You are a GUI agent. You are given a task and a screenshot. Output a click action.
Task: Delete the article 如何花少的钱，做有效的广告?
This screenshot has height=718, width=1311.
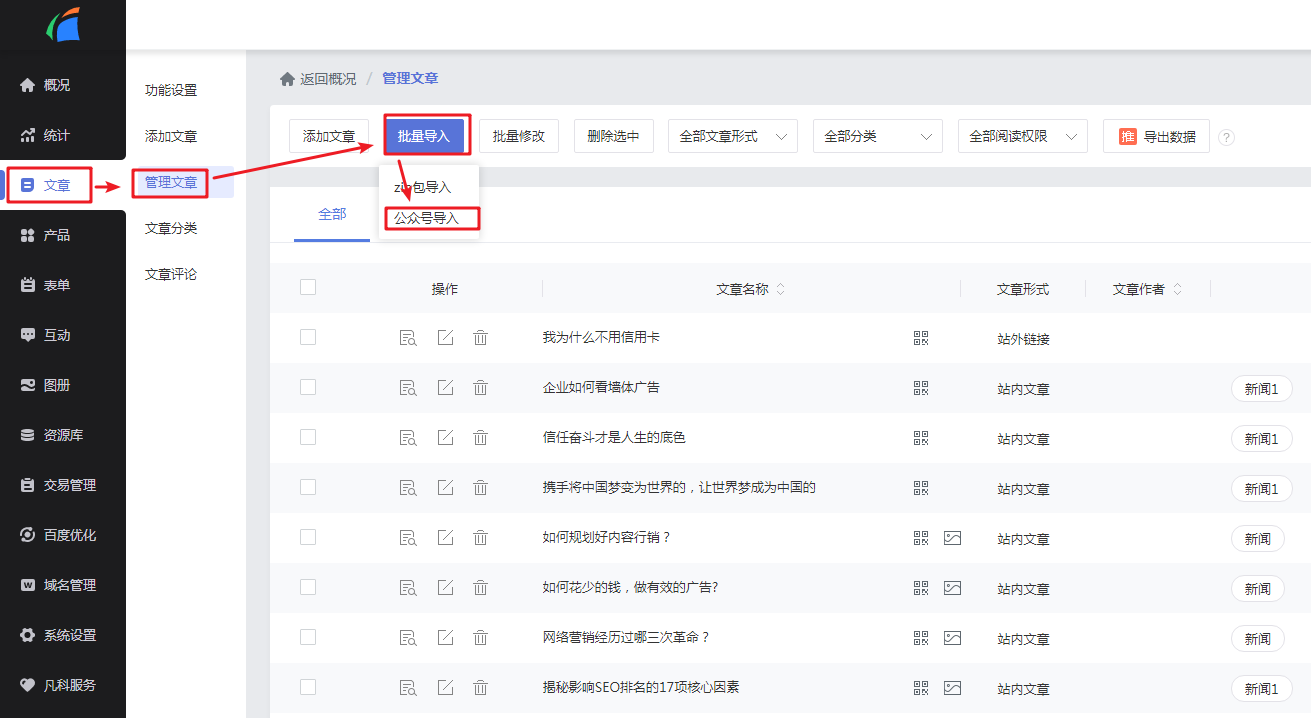coord(480,588)
